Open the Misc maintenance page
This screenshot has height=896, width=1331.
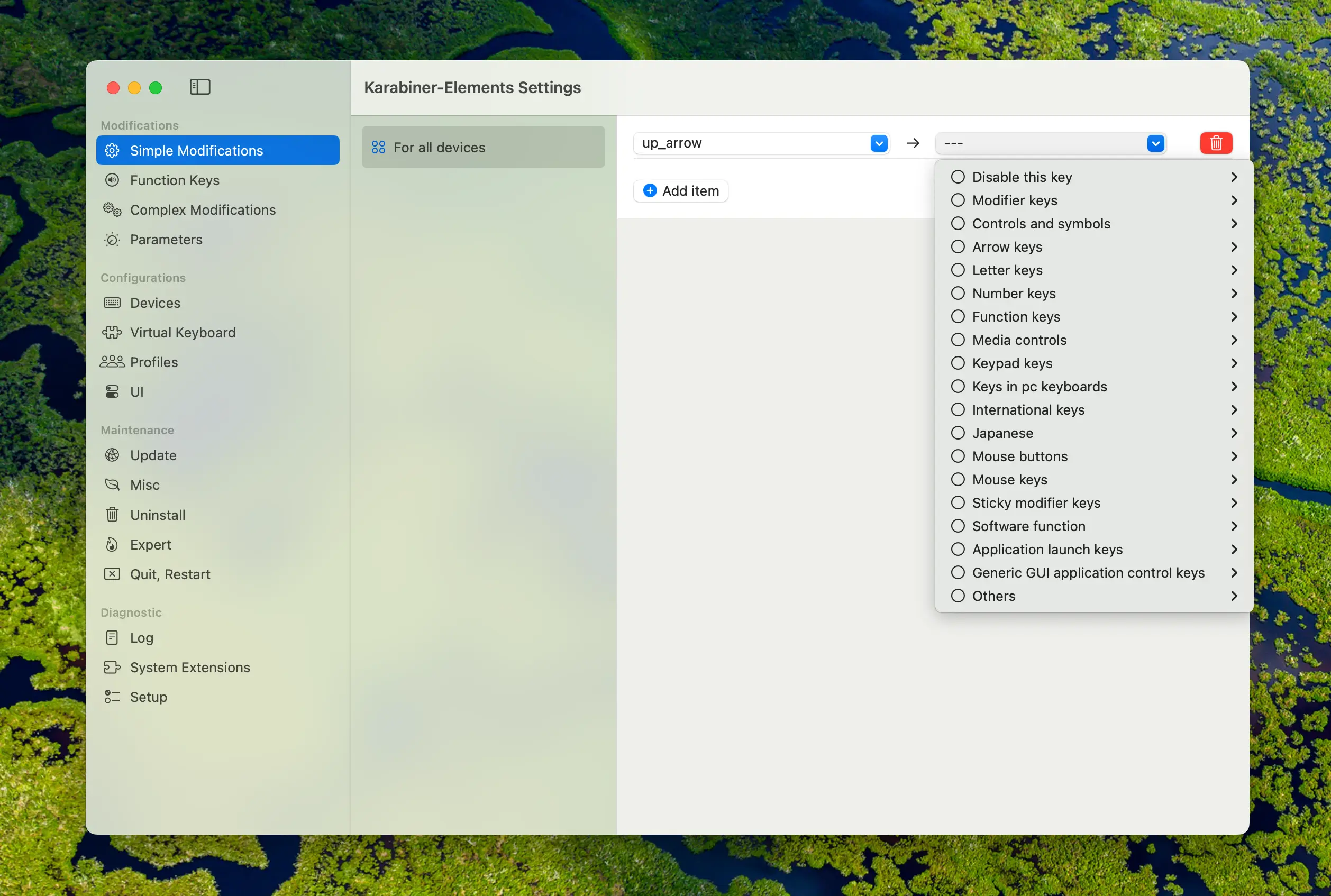[218, 484]
